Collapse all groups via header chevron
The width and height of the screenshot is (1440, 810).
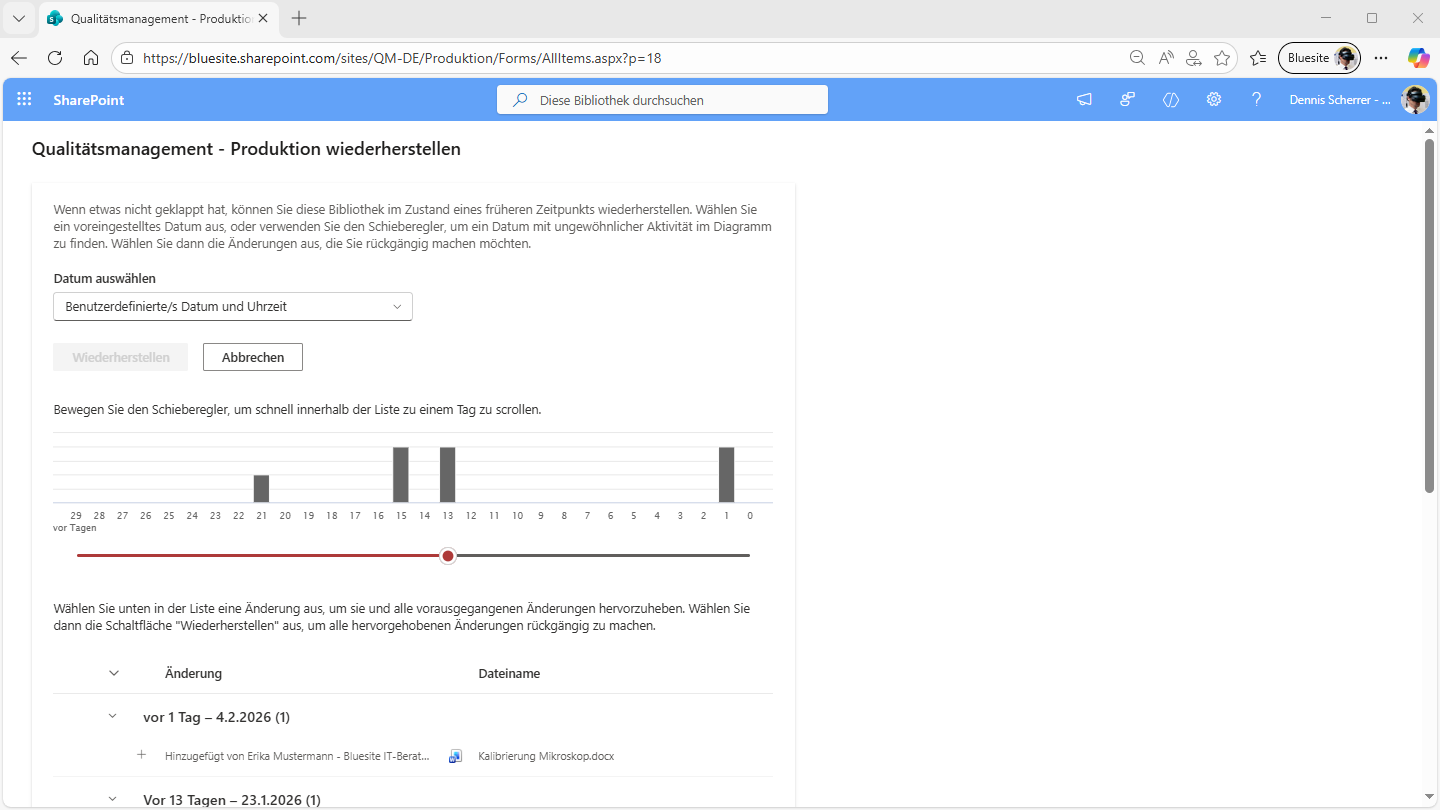click(114, 674)
